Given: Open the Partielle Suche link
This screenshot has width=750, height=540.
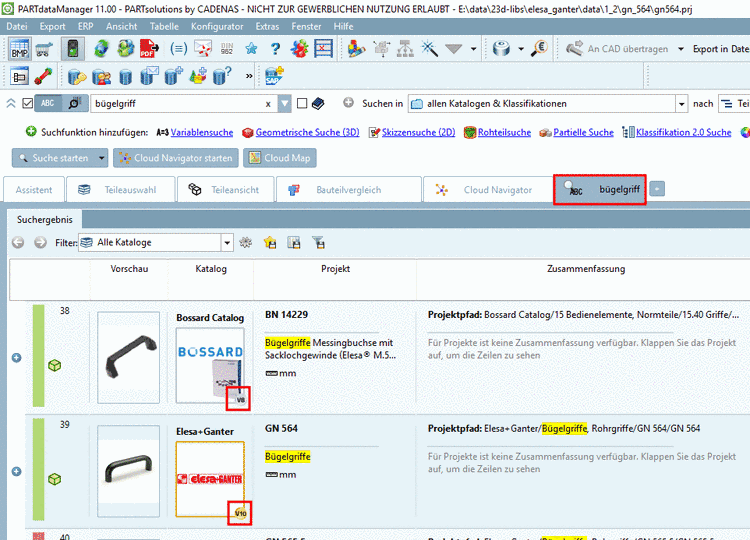Looking at the screenshot, I should point(583,132).
